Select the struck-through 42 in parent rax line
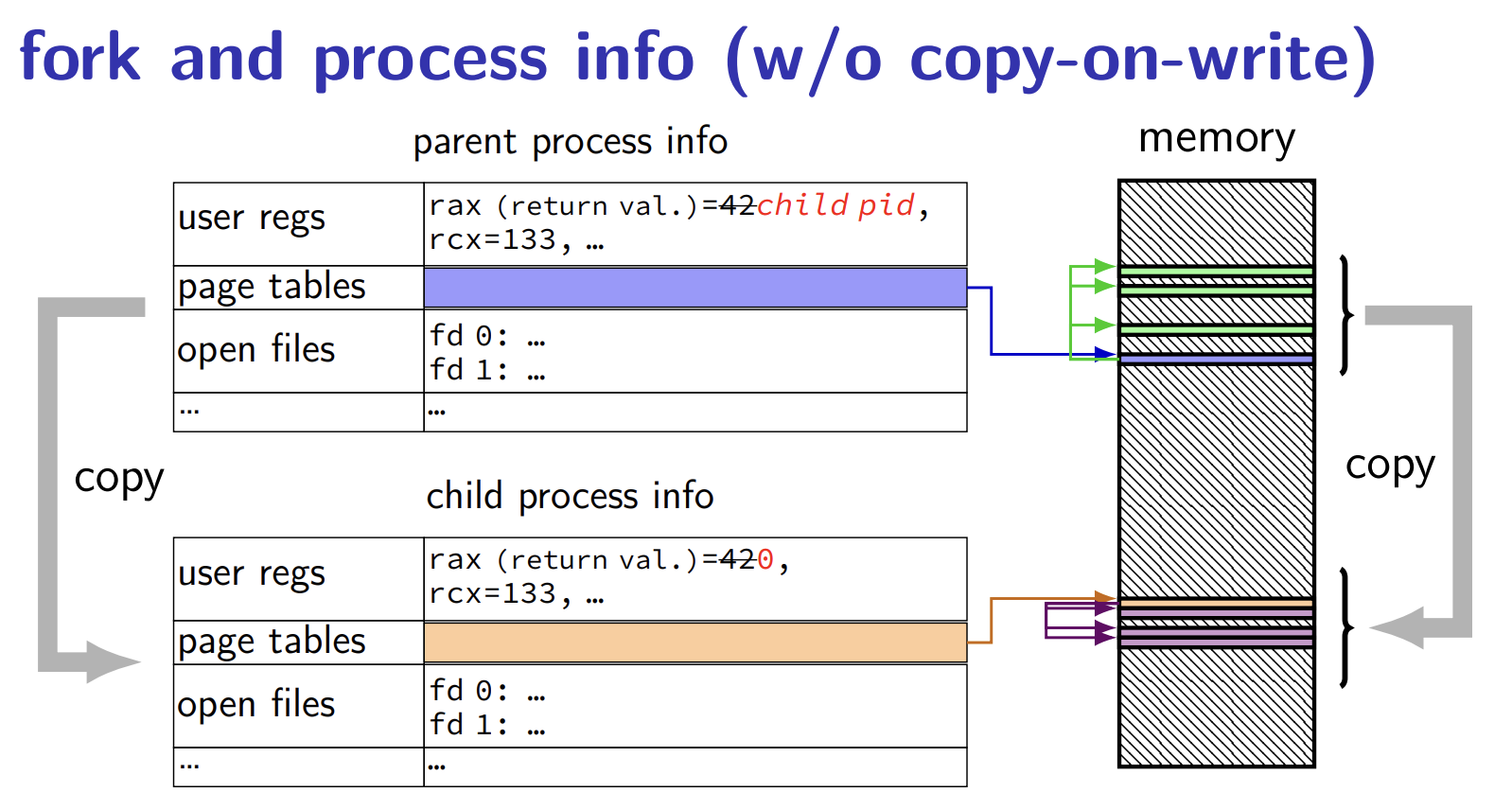1512x810 pixels. click(737, 205)
